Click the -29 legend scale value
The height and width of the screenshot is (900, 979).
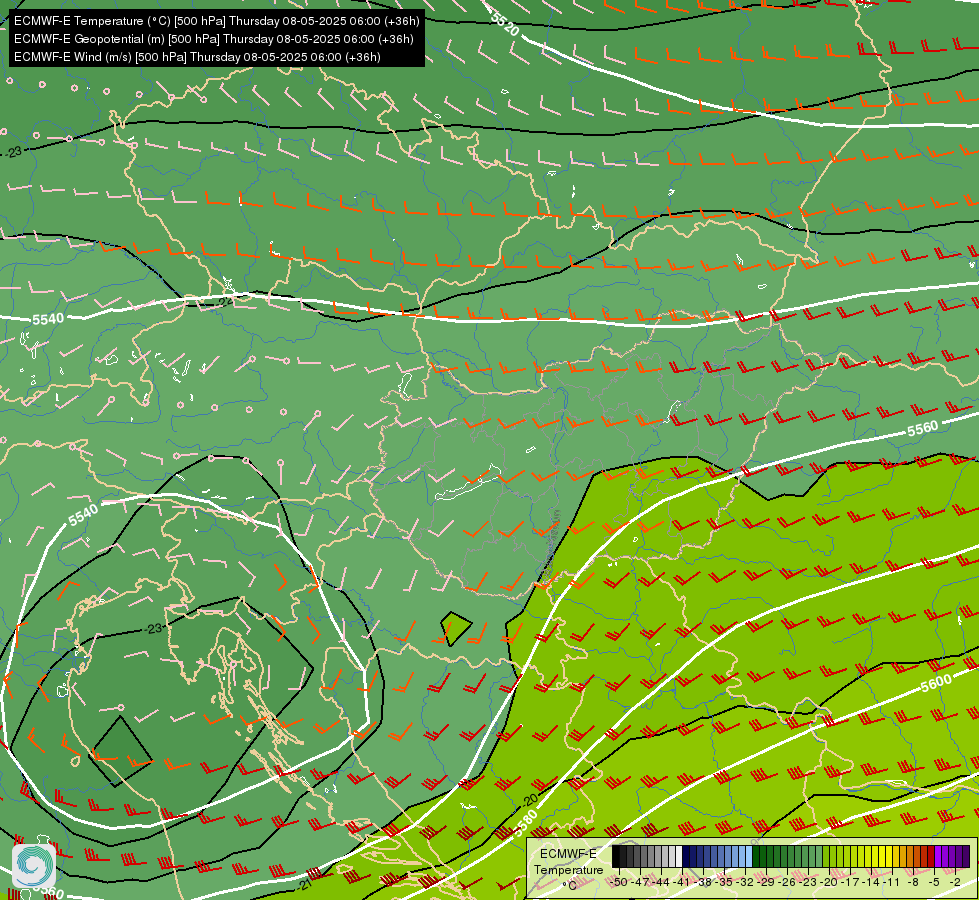click(767, 882)
